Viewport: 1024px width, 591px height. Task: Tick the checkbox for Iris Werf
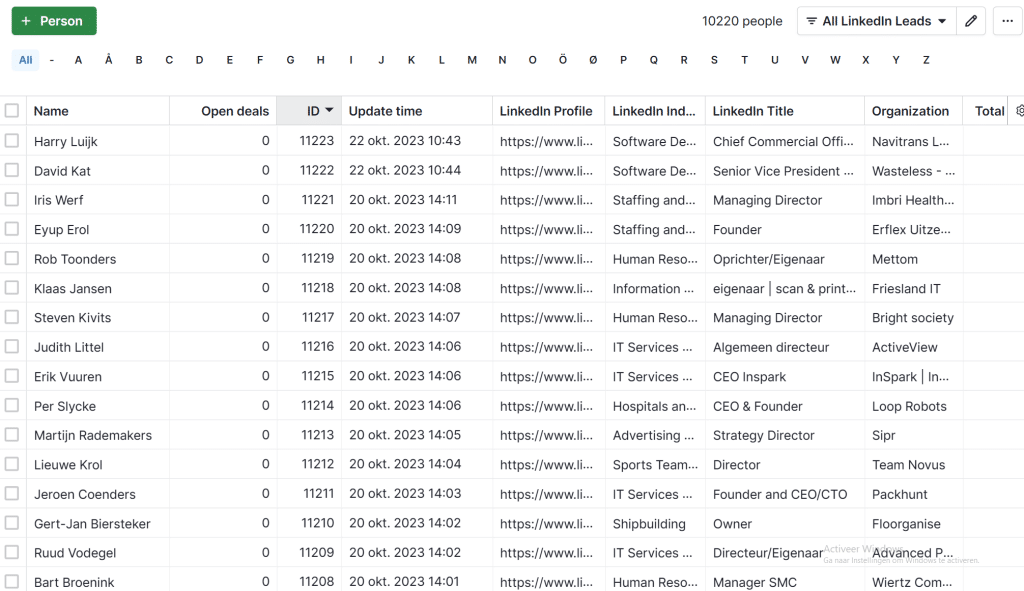12,200
